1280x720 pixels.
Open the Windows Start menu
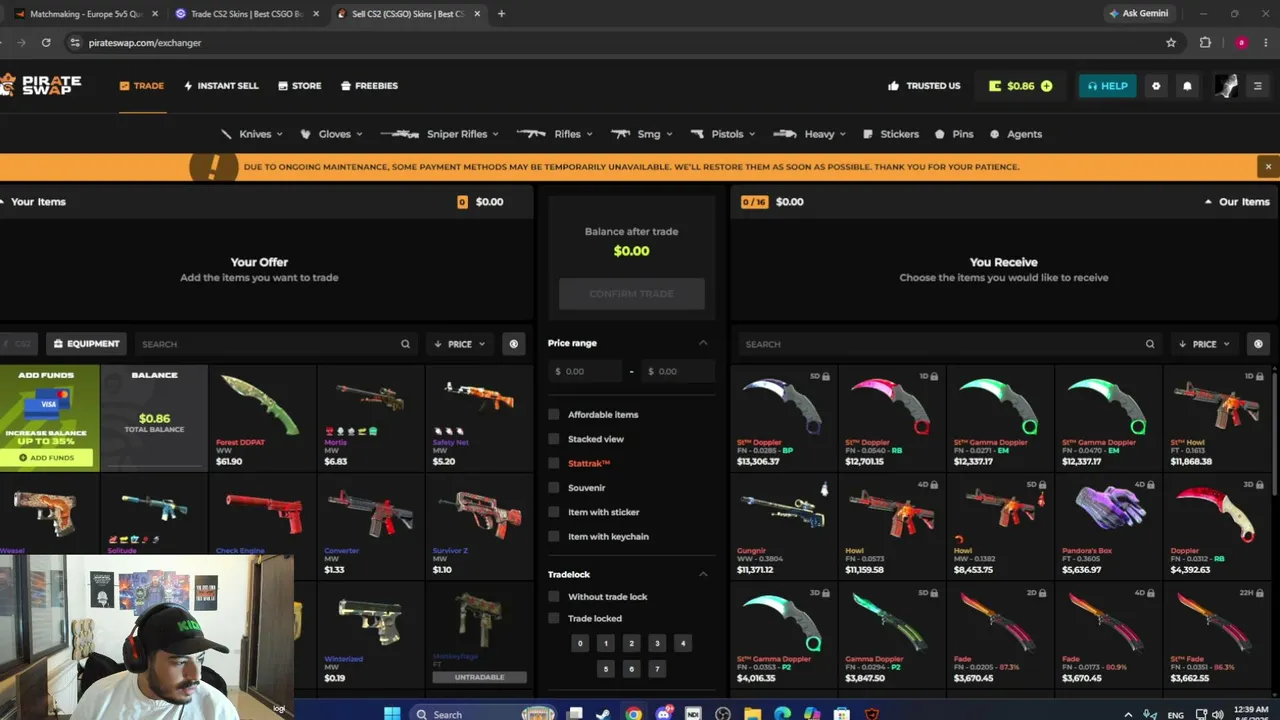click(x=392, y=714)
